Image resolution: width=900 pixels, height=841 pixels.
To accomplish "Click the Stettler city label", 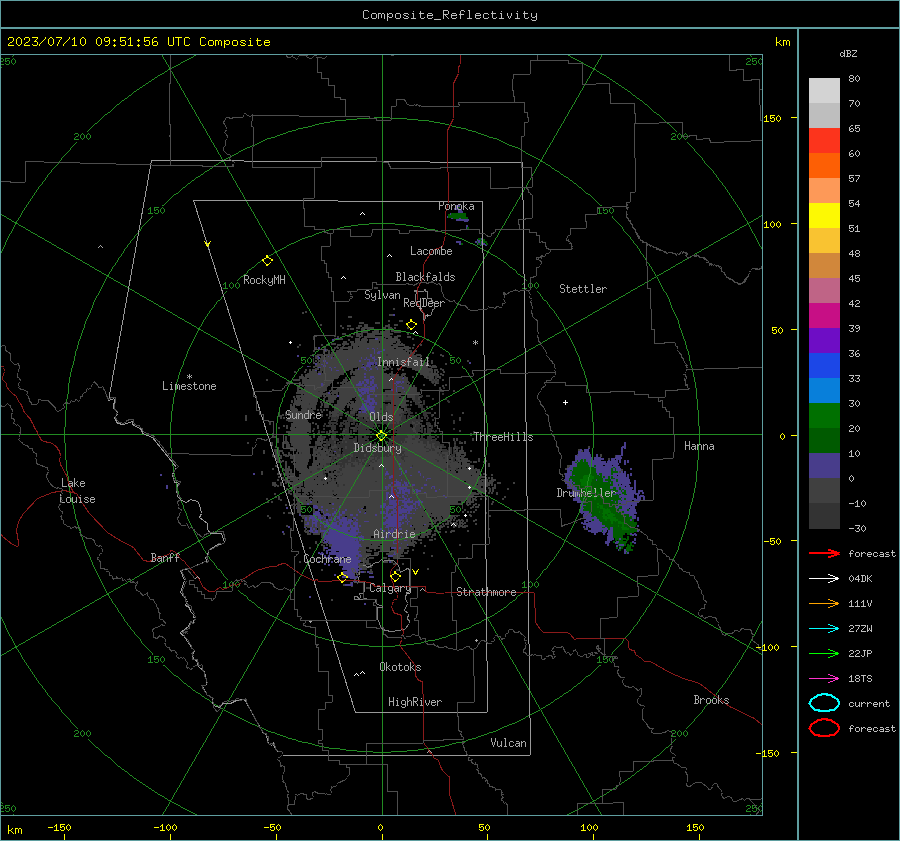I will [583, 289].
